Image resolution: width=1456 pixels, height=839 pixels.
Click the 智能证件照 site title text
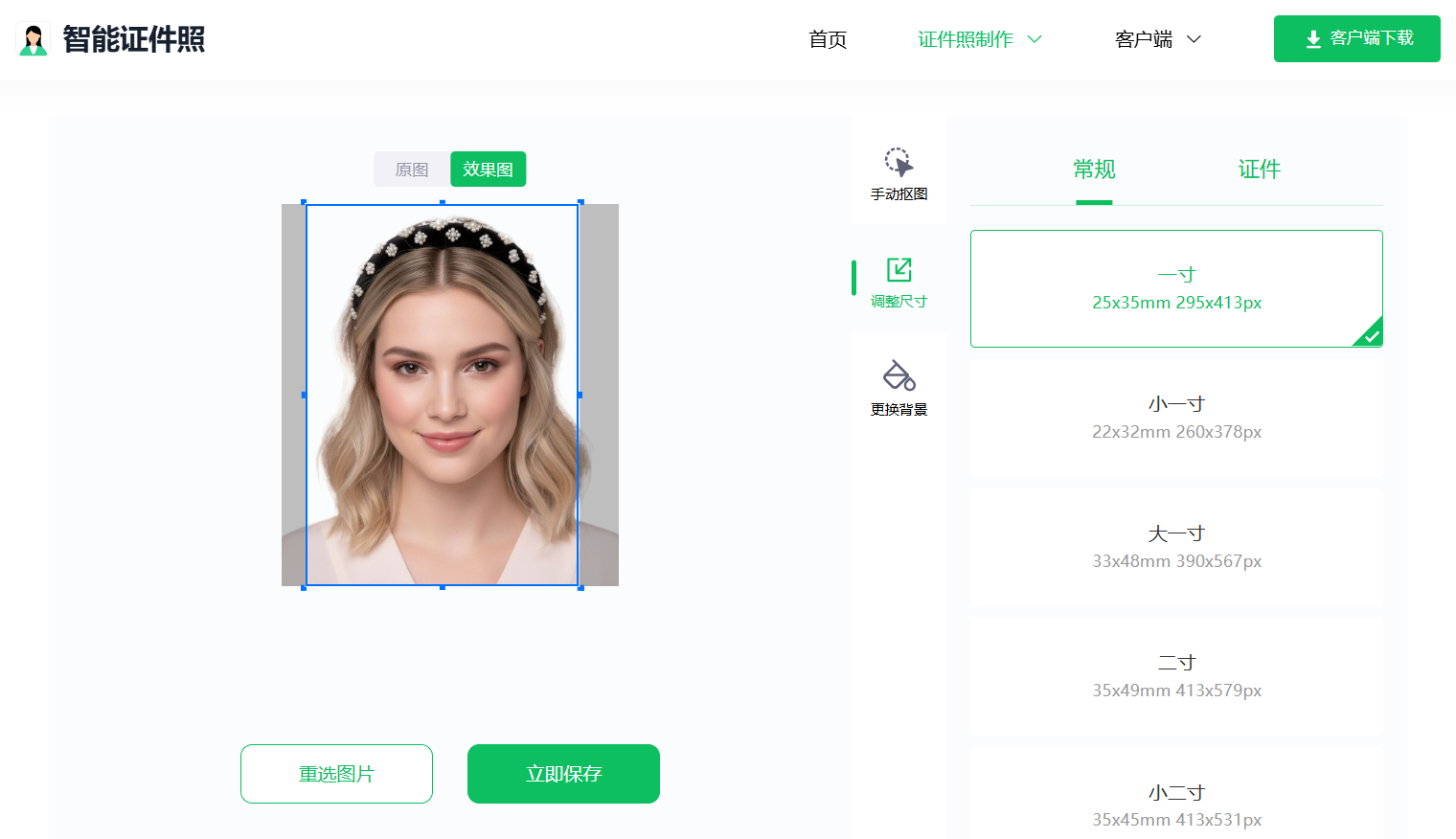[x=134, y=39]
